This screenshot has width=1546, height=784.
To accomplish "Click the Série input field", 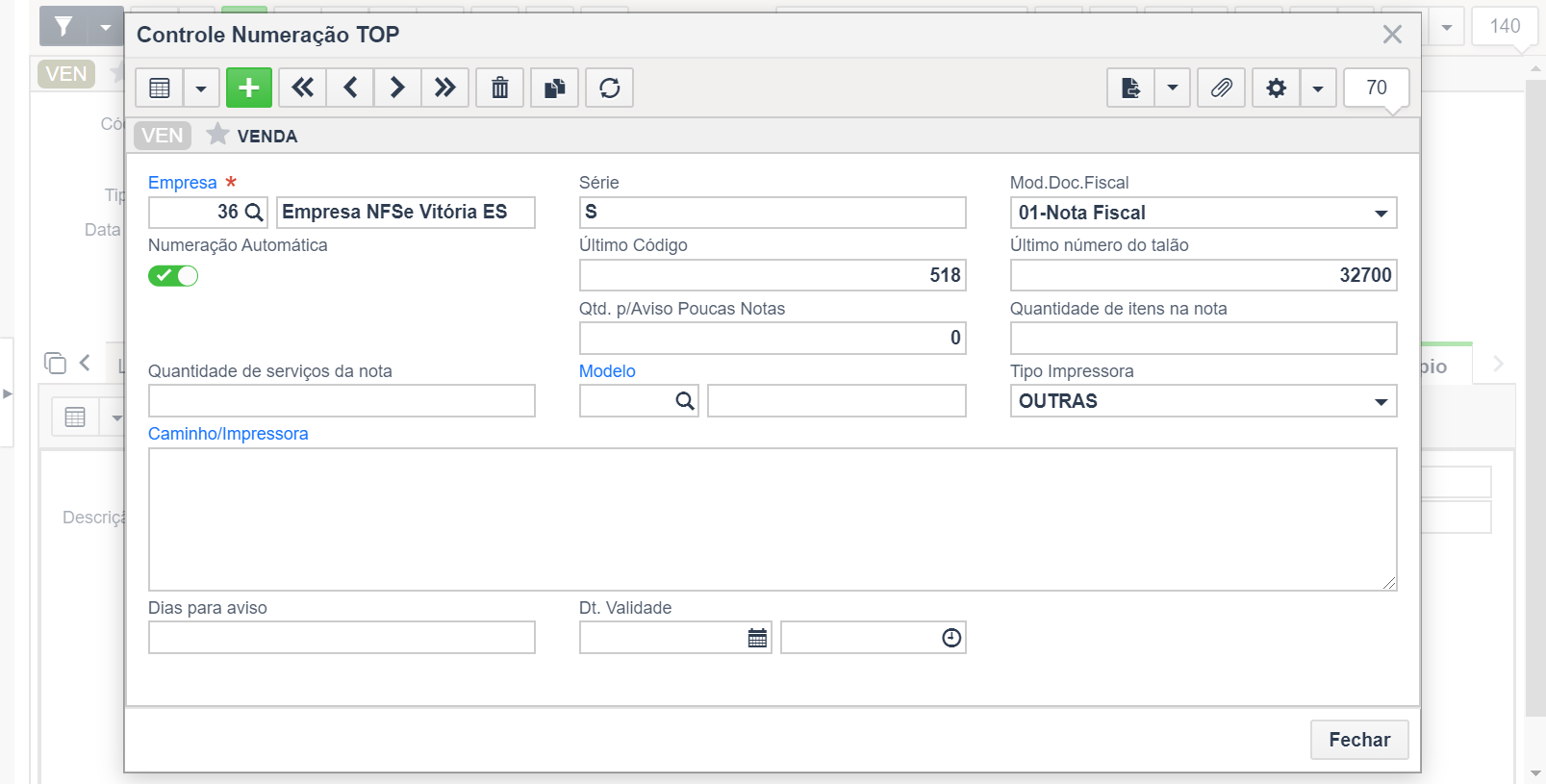I will tap(773, 213).
